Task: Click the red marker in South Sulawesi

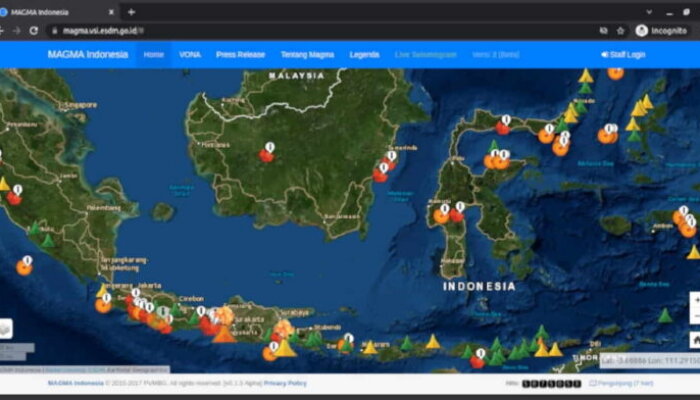Action: tap(456, 216)
